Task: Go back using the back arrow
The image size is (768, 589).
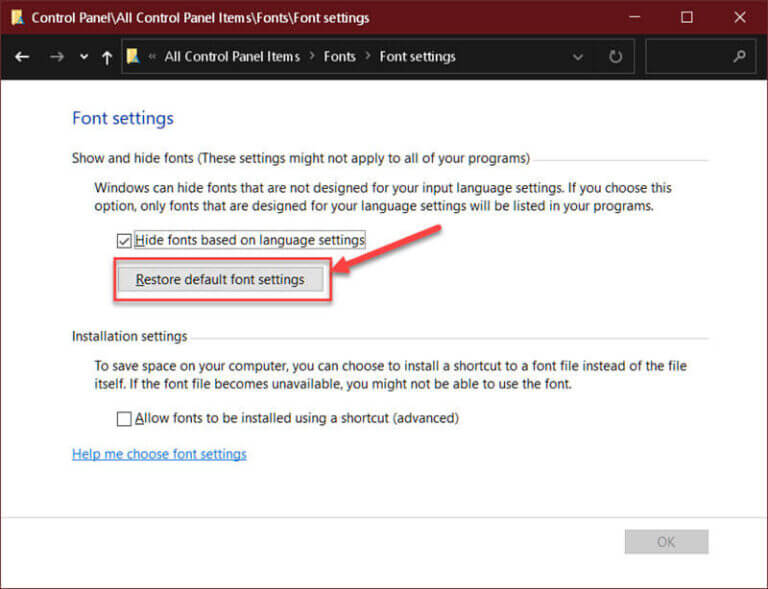Action: pos(22,57)
